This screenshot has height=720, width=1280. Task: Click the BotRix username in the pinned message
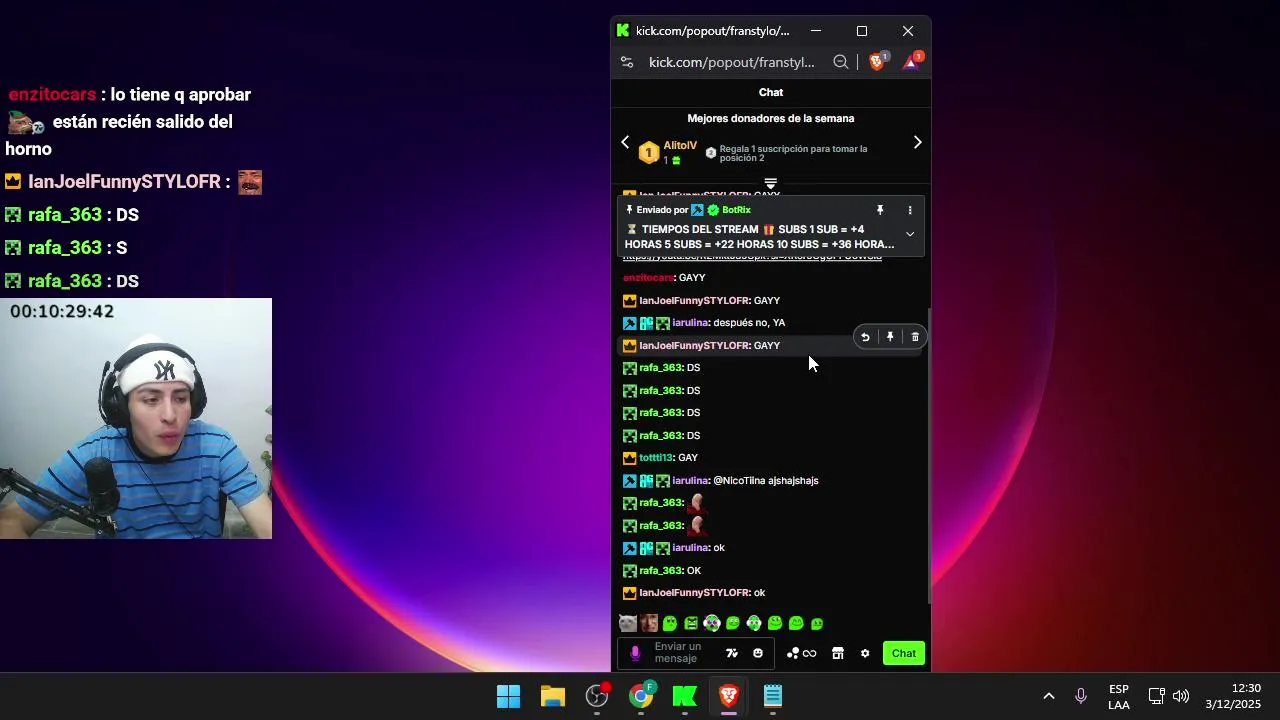(736, 210)
